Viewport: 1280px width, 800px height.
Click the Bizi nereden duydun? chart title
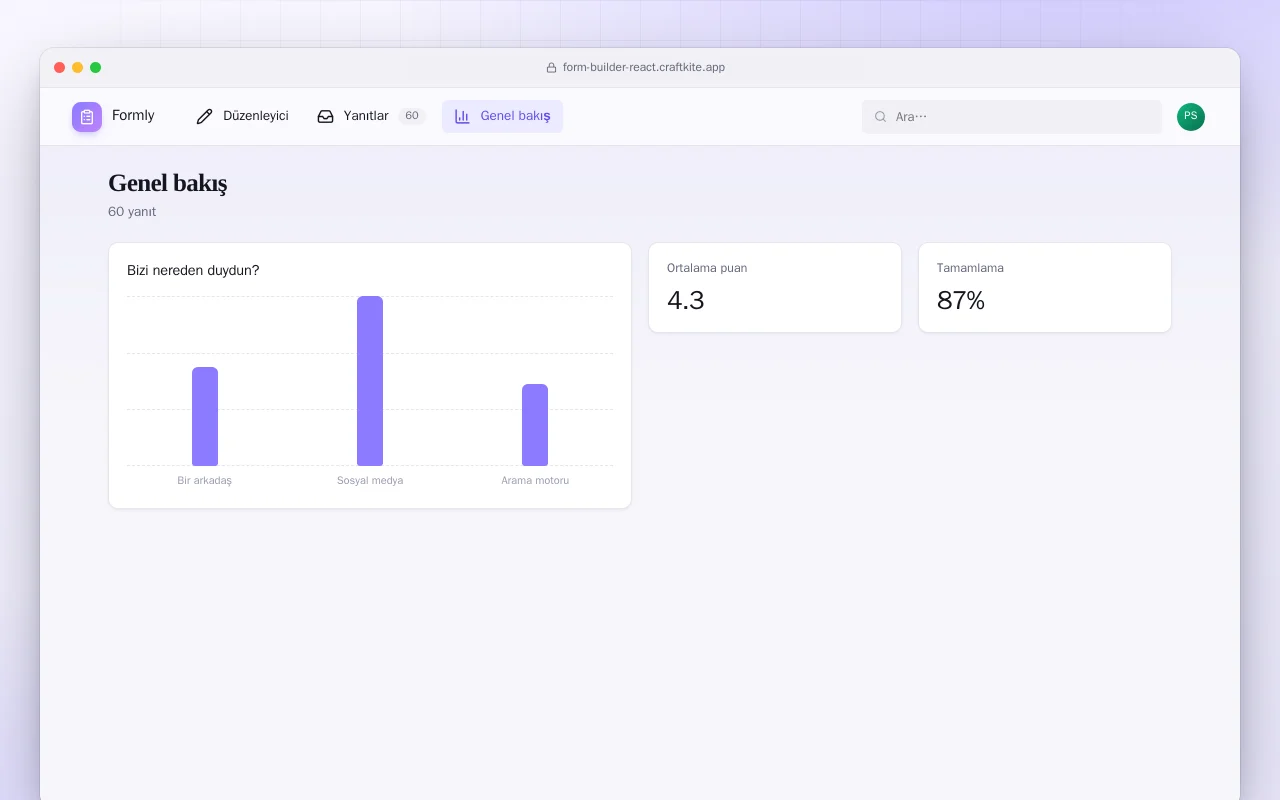point(193,270)
